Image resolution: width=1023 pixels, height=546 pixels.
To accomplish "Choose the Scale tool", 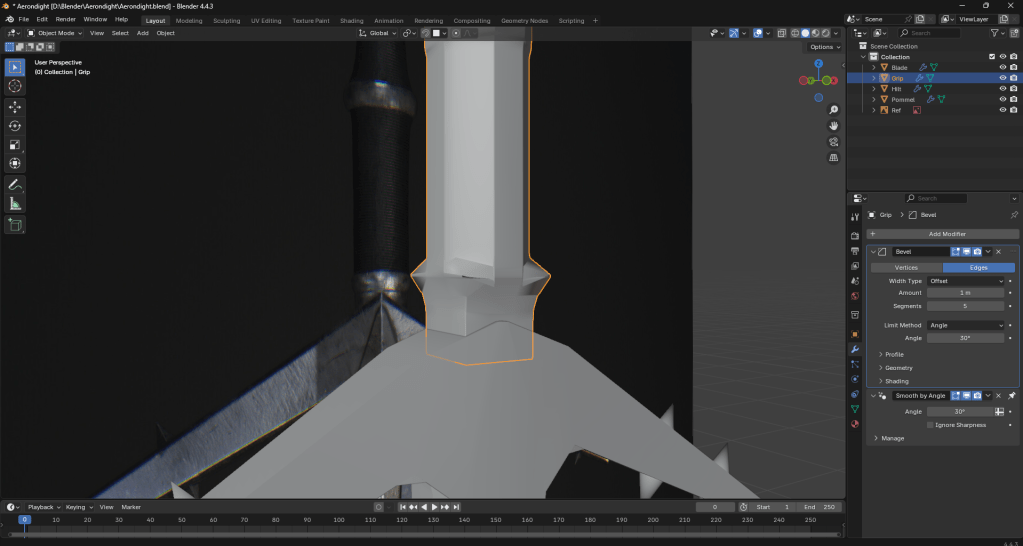I will click(15, 144).
